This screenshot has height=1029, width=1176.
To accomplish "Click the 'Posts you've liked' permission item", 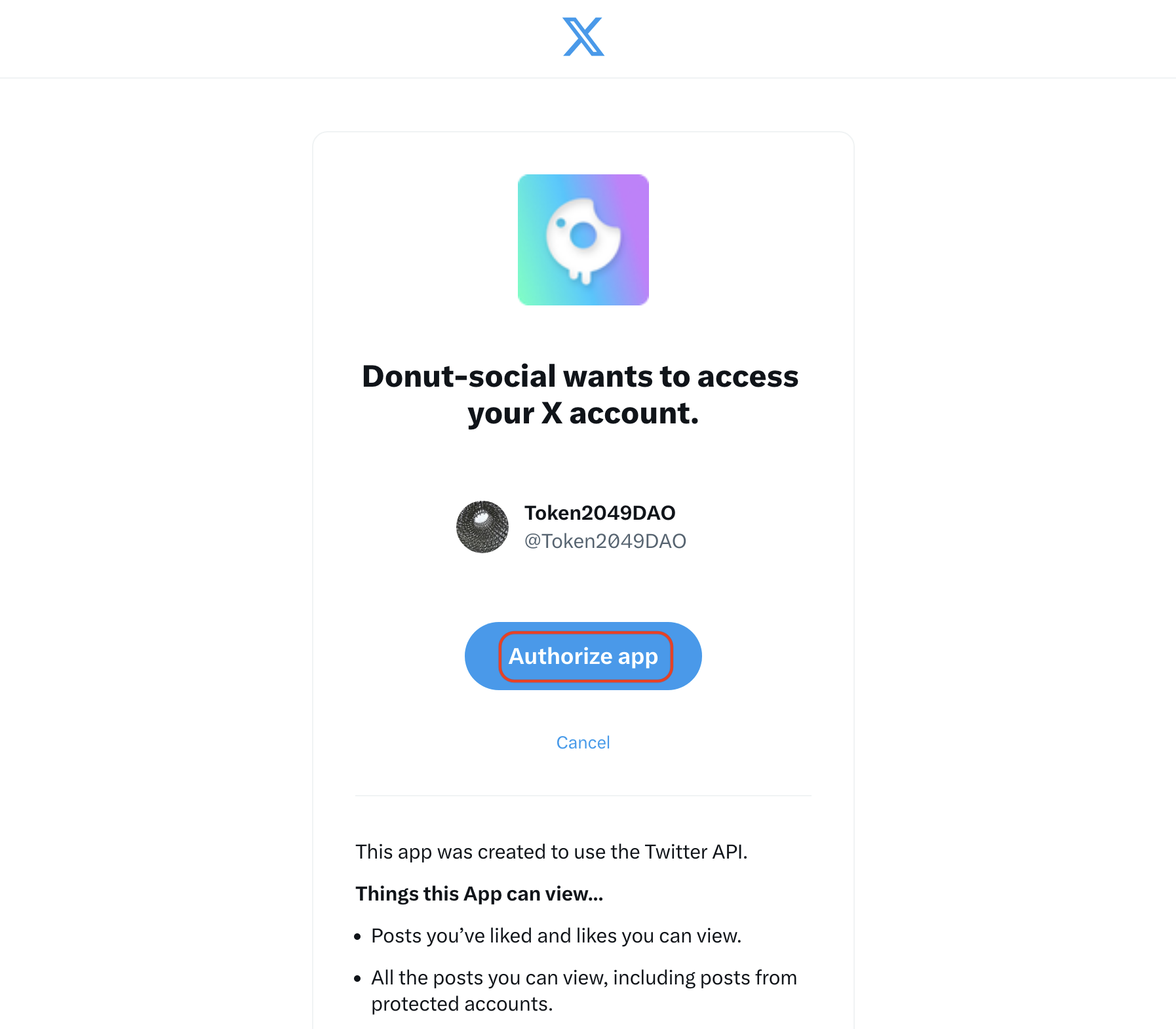I will point(556,936).
